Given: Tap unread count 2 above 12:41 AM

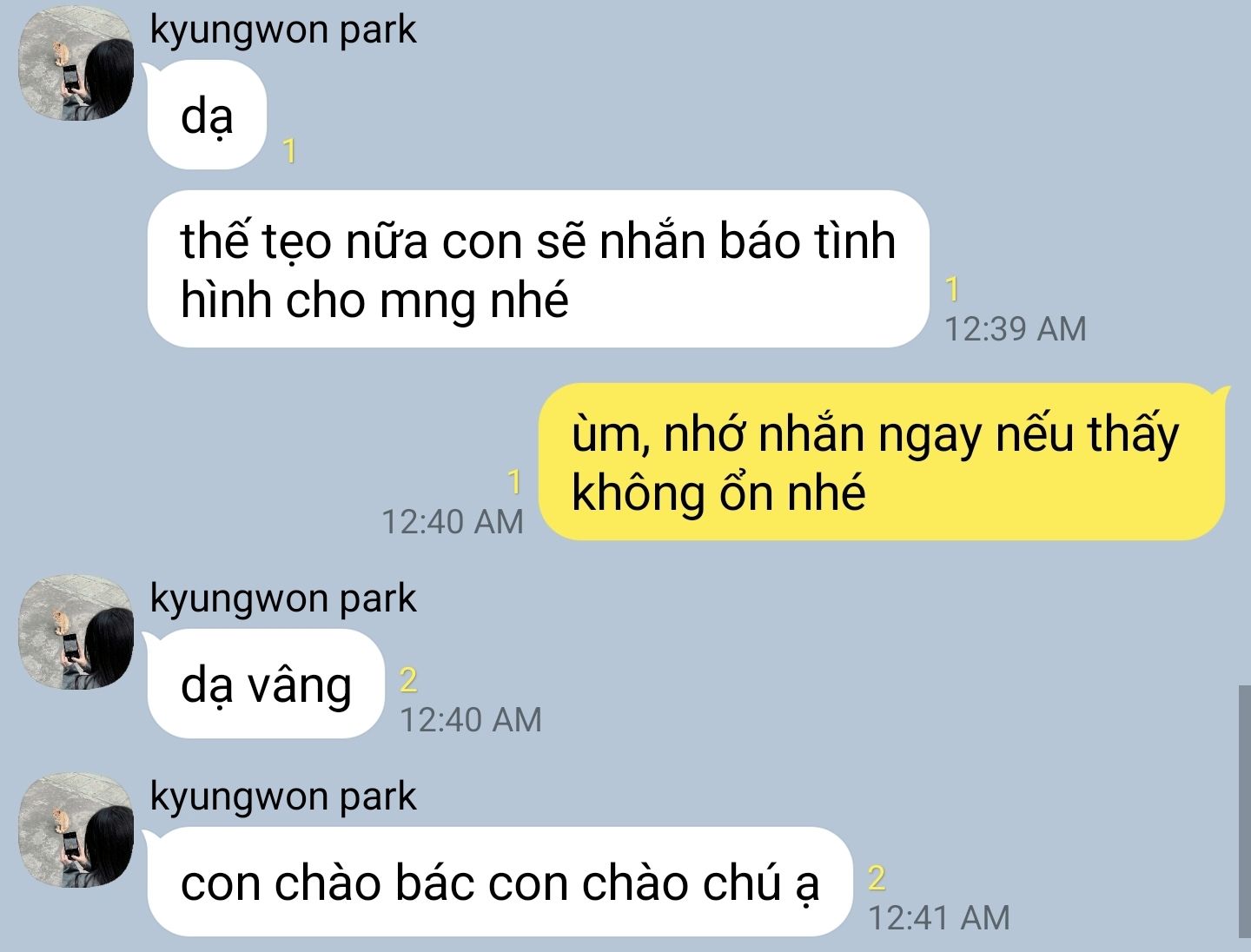Looking at the screenshot, I should (x=877, y=877).
